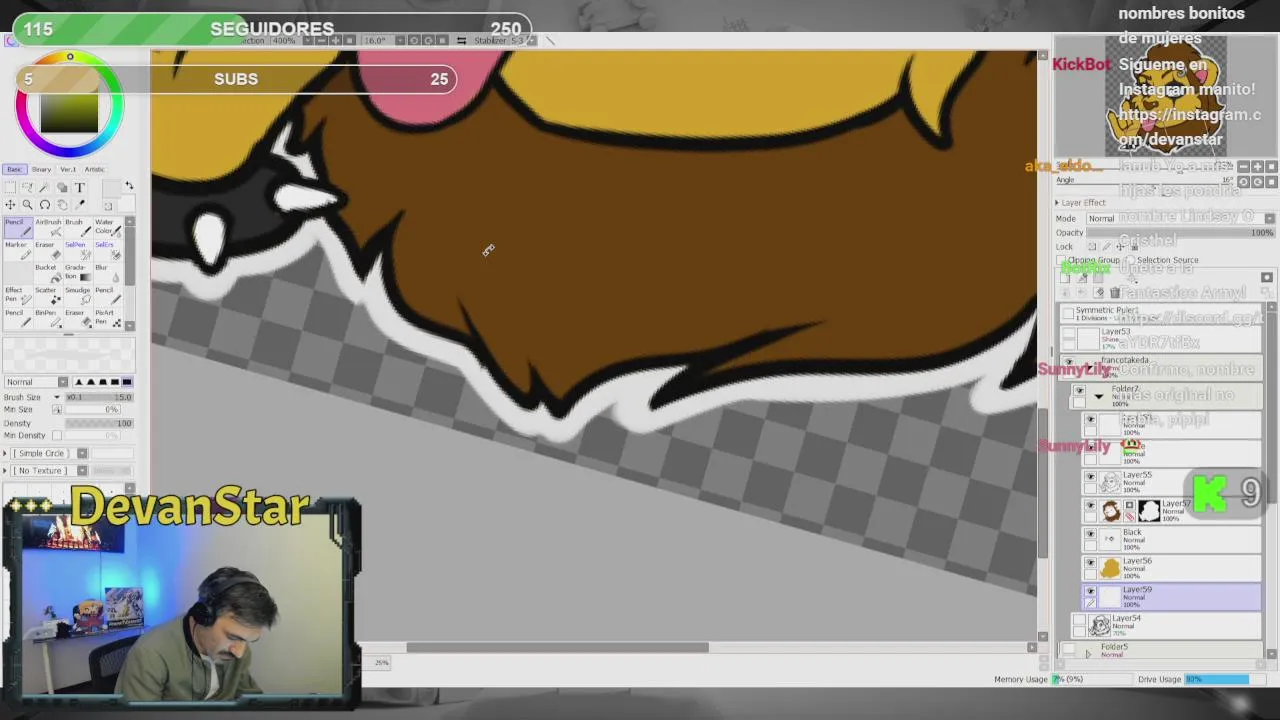Select the Hand pan tool
This screenshot has width=1280, height=720.
tap(62, 205)
